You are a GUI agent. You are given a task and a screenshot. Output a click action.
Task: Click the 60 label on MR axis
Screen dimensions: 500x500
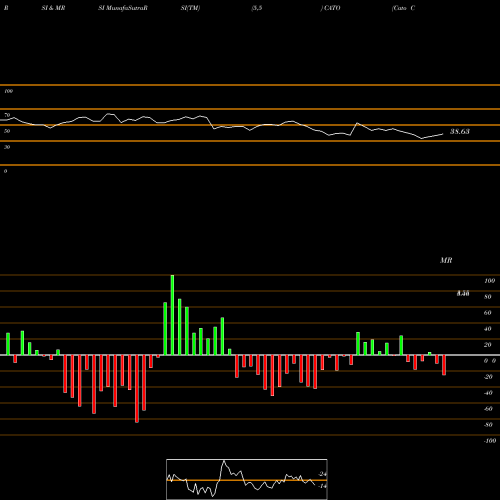tap(488, 313)
